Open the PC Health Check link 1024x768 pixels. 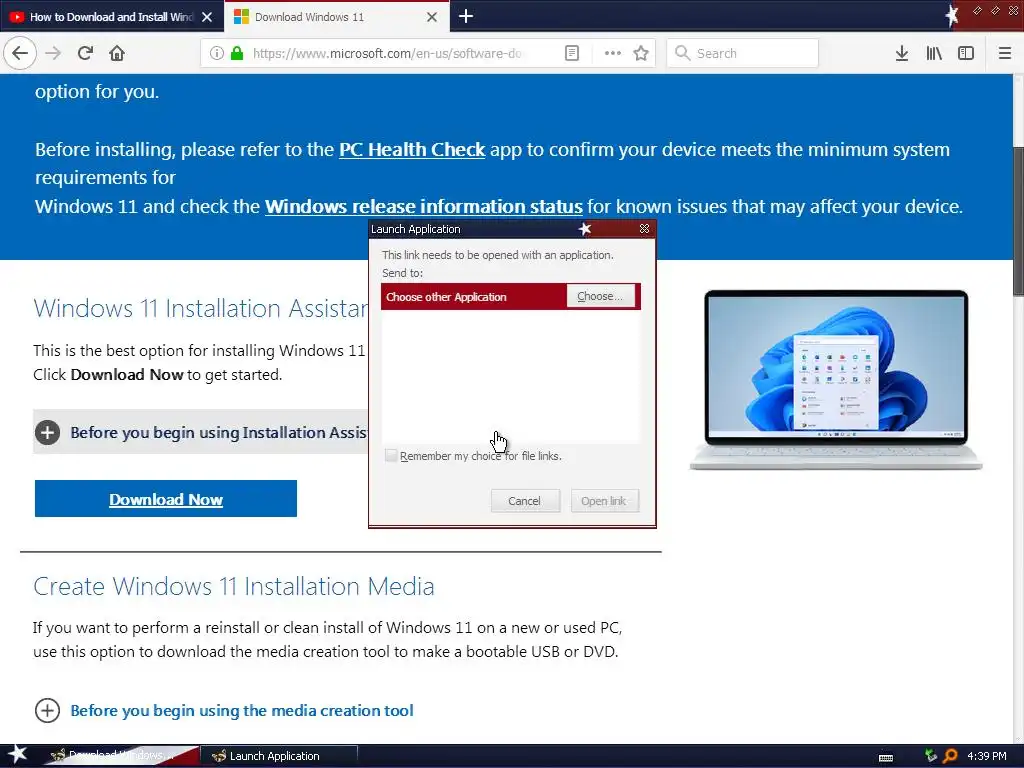point(411,150)
